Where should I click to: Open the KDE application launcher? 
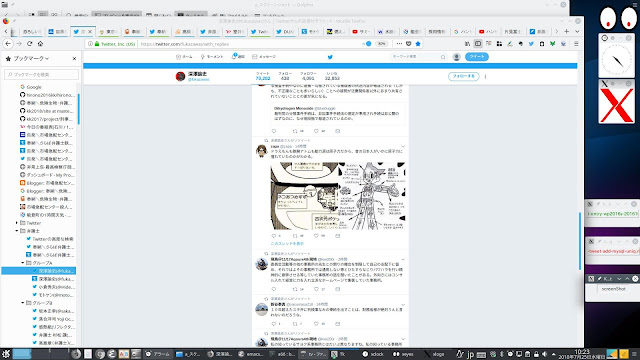pyautogui.click(x=6, y=354)
